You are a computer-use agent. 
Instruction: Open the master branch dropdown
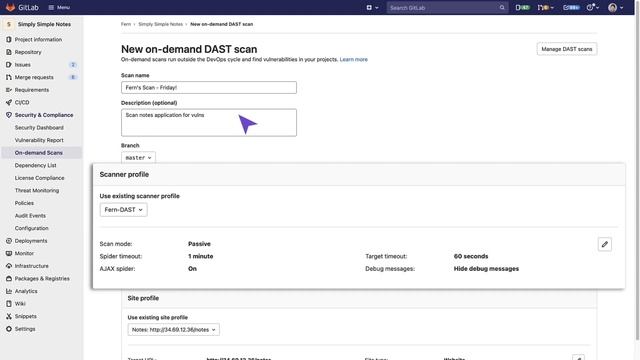tap(138, 158)
